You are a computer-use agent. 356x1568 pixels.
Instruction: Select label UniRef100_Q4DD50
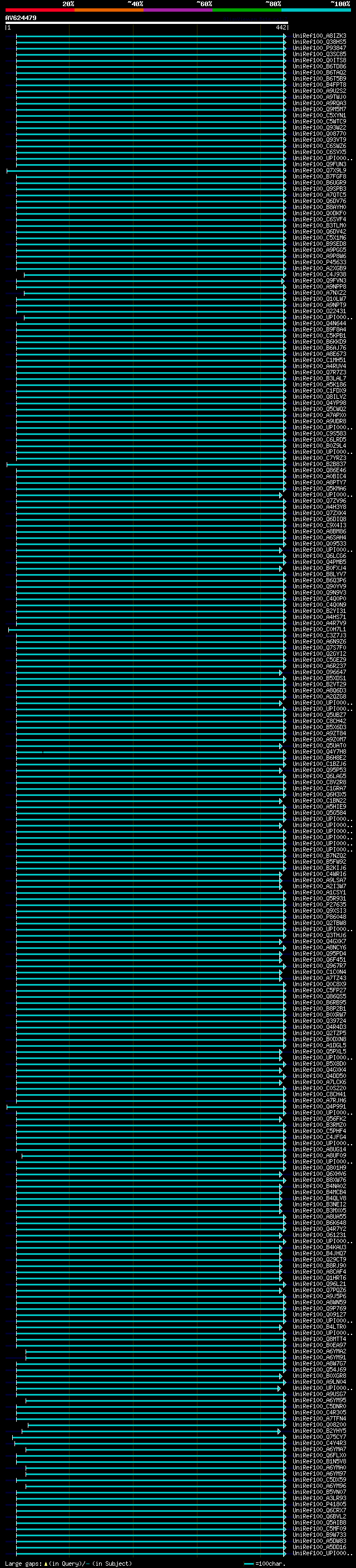[x=319, y=1076]
